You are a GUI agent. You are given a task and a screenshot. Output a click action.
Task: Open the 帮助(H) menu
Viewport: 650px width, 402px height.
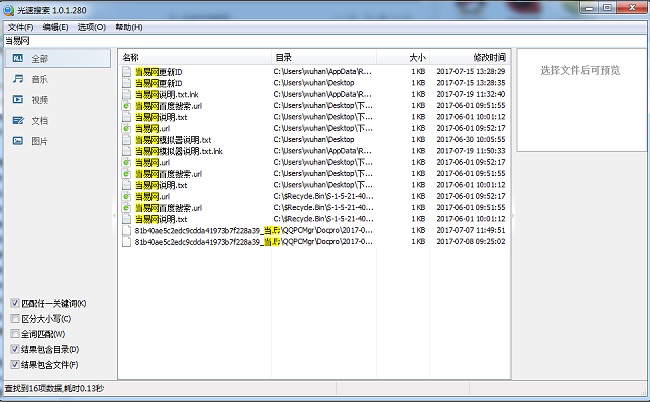coord(129,27)
